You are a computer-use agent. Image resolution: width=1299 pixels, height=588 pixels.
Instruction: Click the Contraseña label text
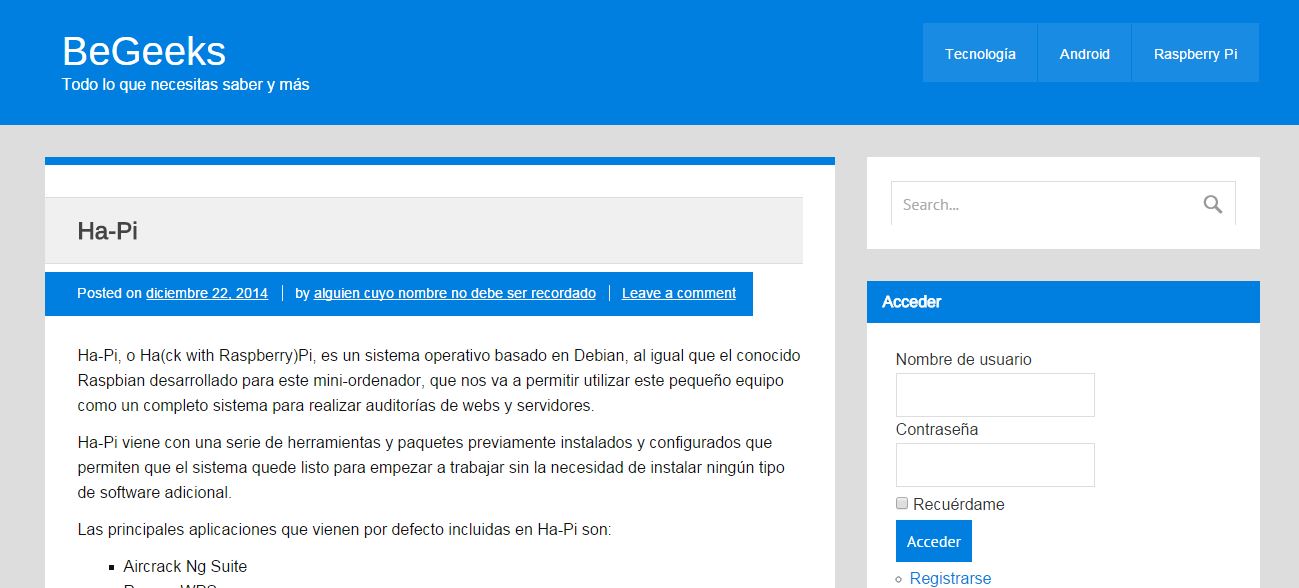point(937,429)
